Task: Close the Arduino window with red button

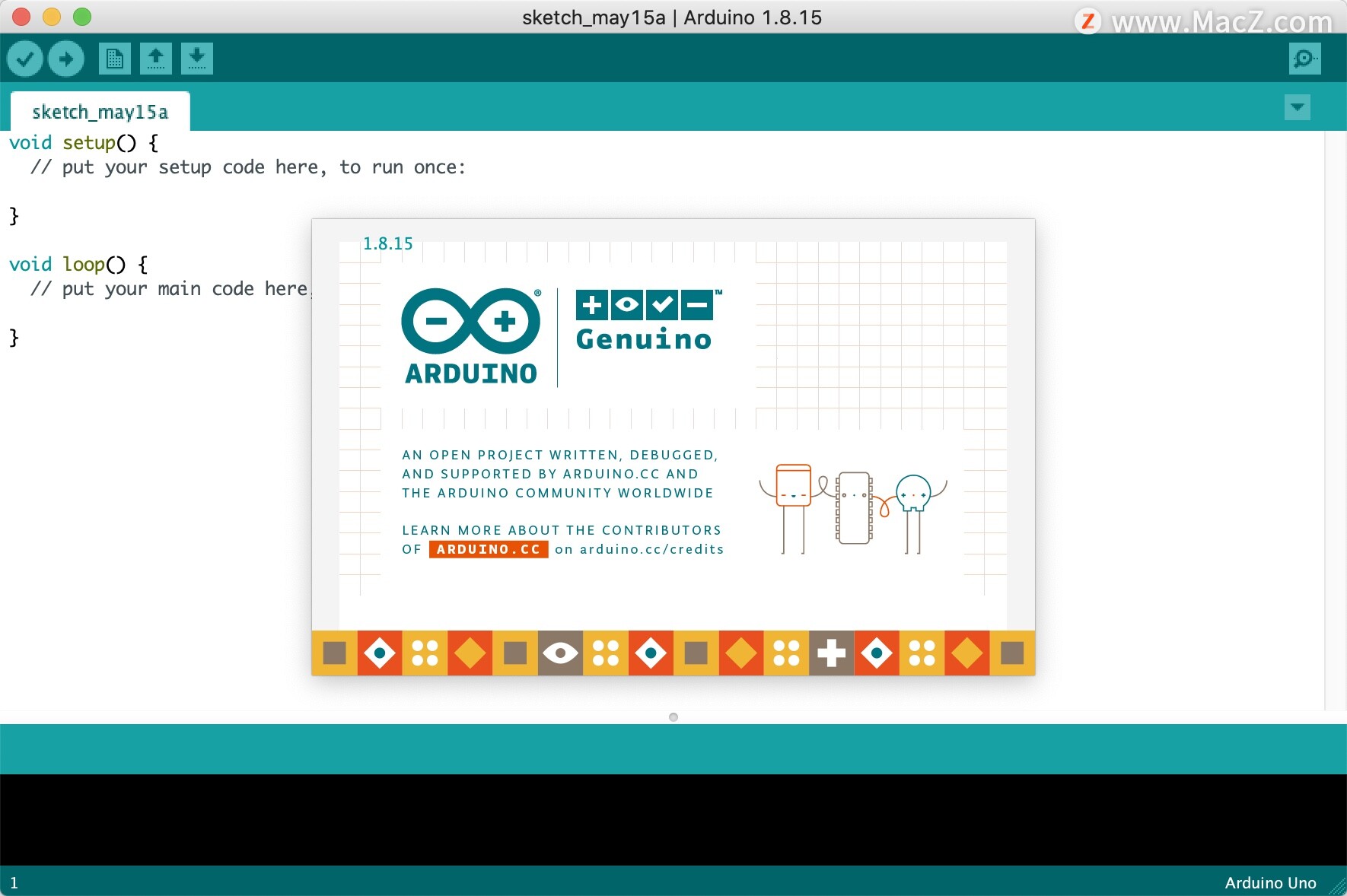Action: tap(21, 17)
